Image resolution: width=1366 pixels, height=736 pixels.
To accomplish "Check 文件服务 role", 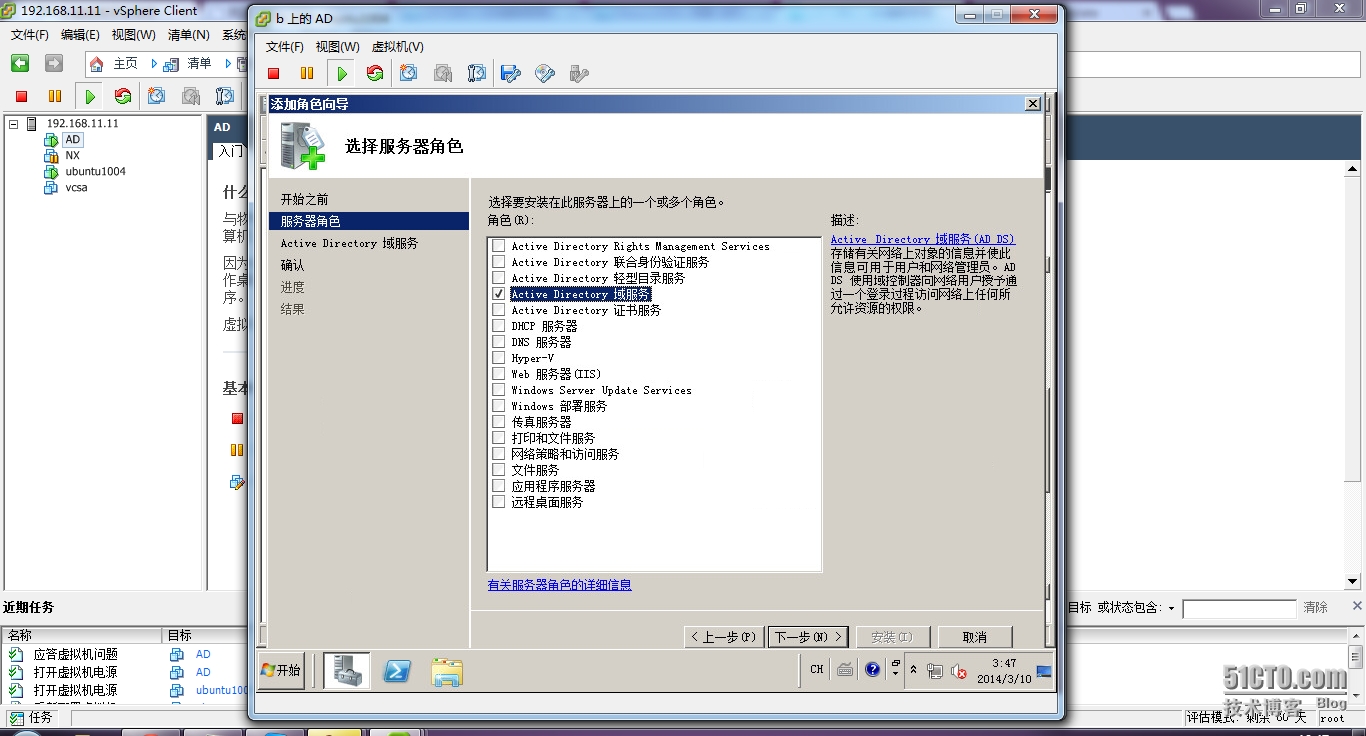I will (x=498, y=470).
